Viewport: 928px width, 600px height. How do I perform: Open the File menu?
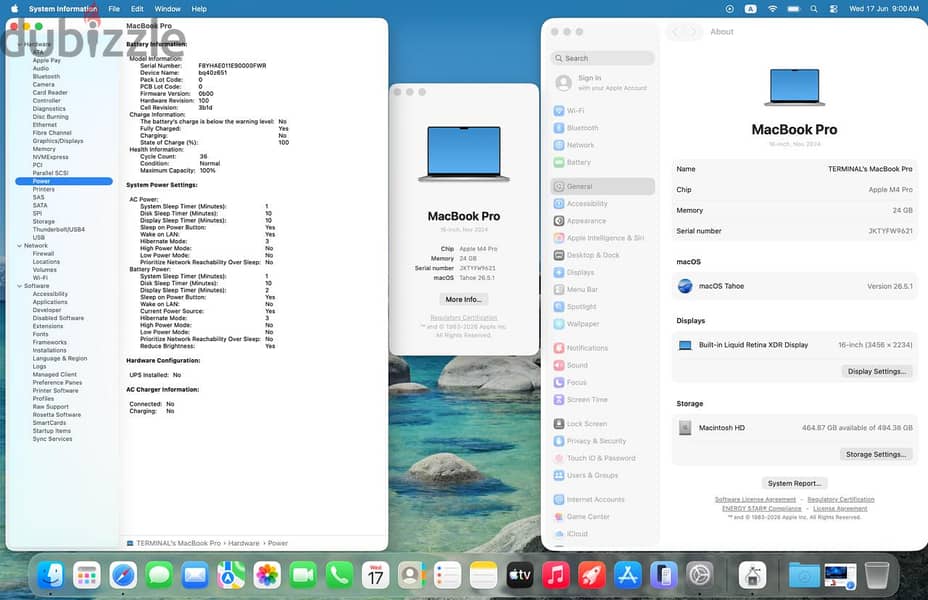114,9
